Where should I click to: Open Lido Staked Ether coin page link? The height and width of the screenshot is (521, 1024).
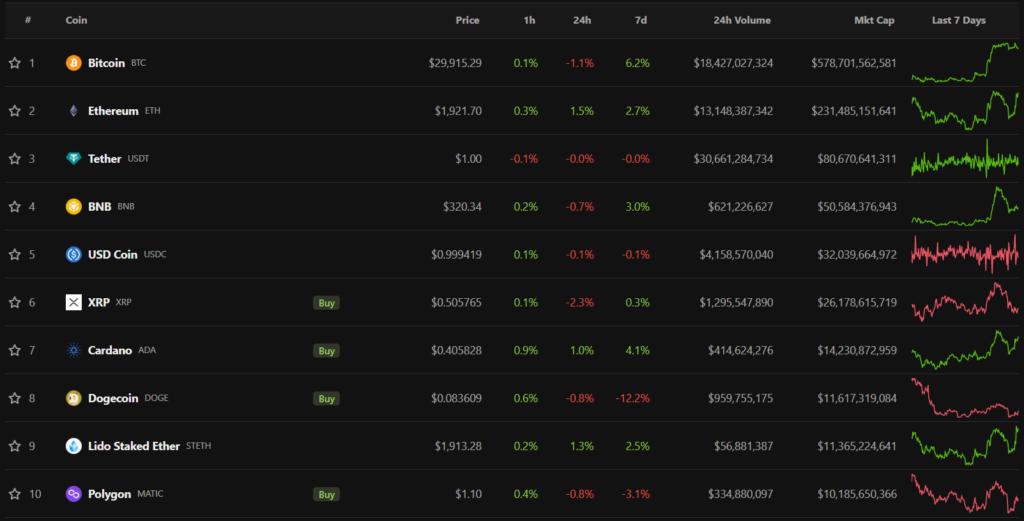134,446
